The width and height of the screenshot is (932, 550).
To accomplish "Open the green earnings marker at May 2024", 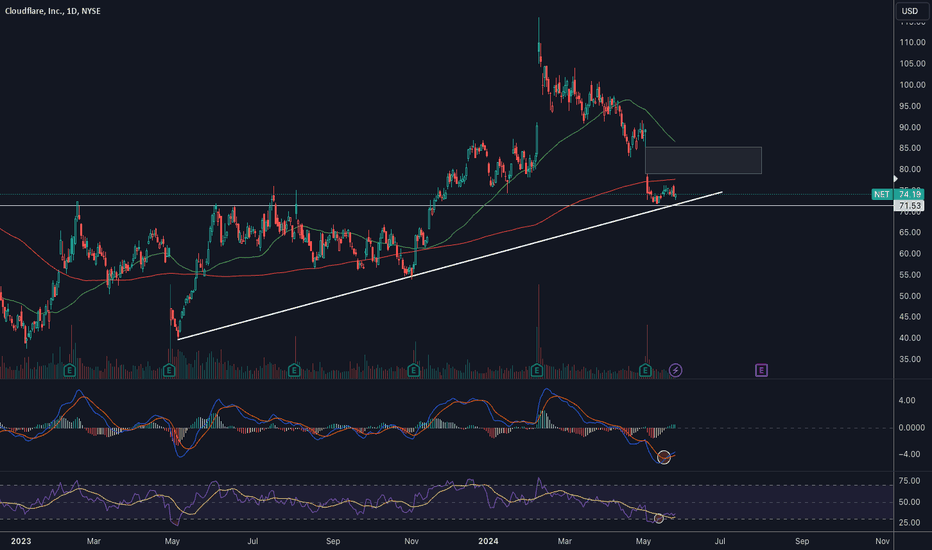I will tap(646, 370).
